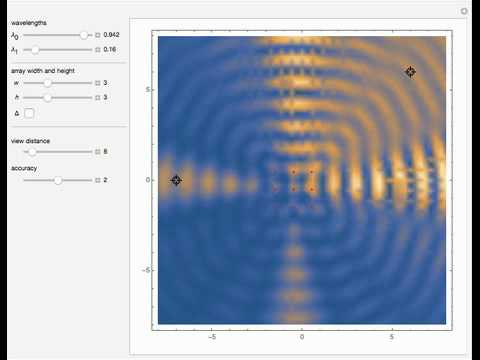The width and height of the screenshot is (480, 360).
Task: Click the view distance value 8
Action: (105, 152)
